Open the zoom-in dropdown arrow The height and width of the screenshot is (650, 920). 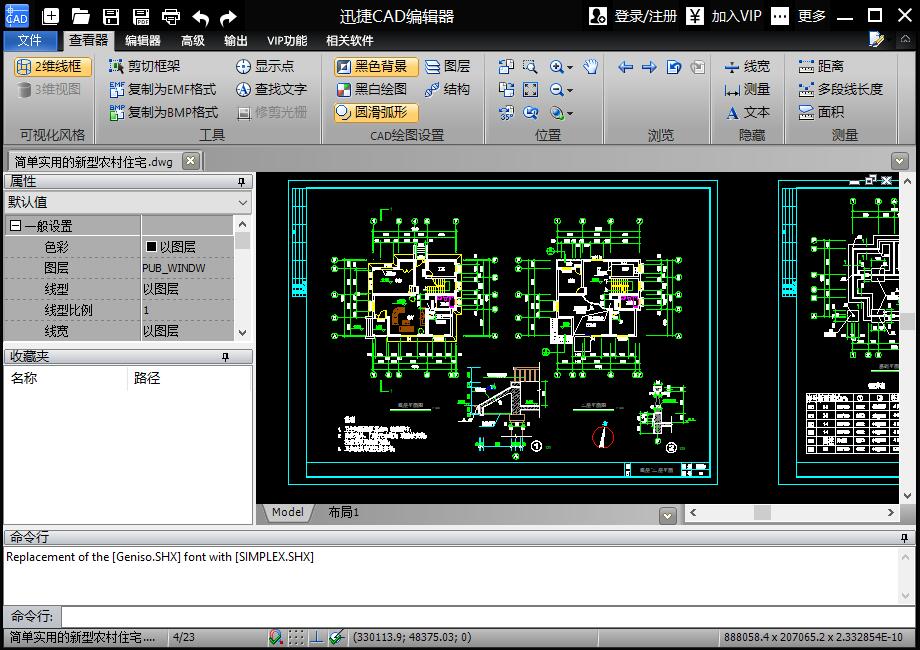[x=570, y=67]
